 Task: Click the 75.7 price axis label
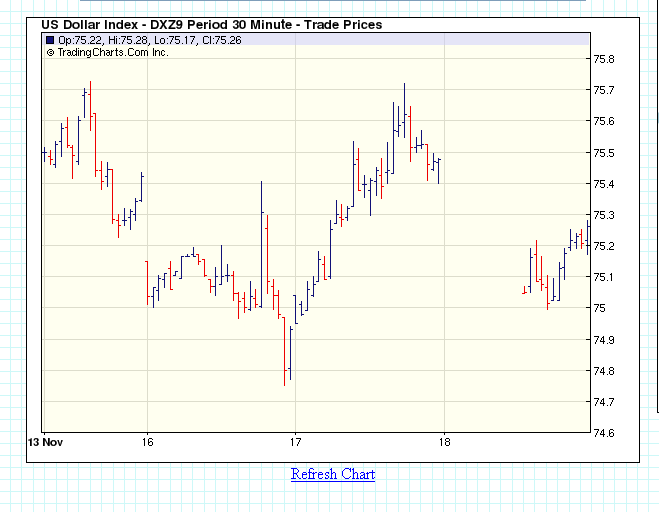pos(604,90)
